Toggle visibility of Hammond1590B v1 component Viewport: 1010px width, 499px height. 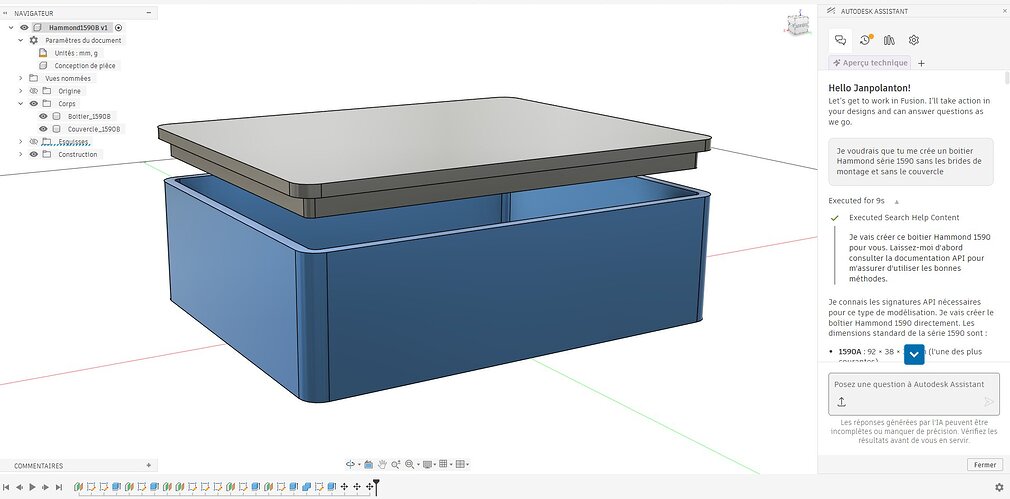[x=24, y=28]
